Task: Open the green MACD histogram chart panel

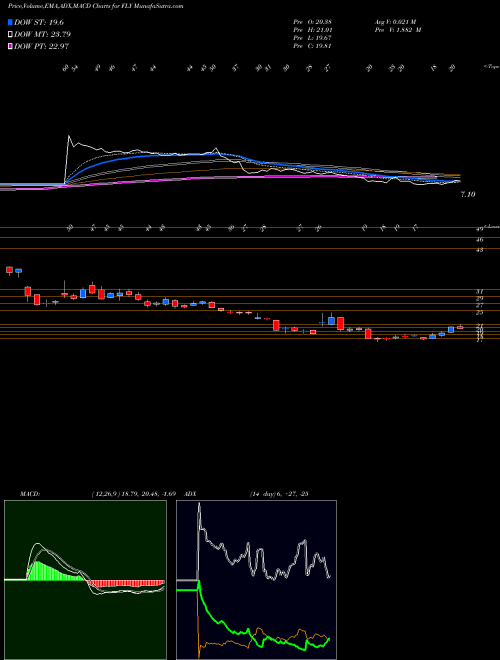Action: pos(85,580)
